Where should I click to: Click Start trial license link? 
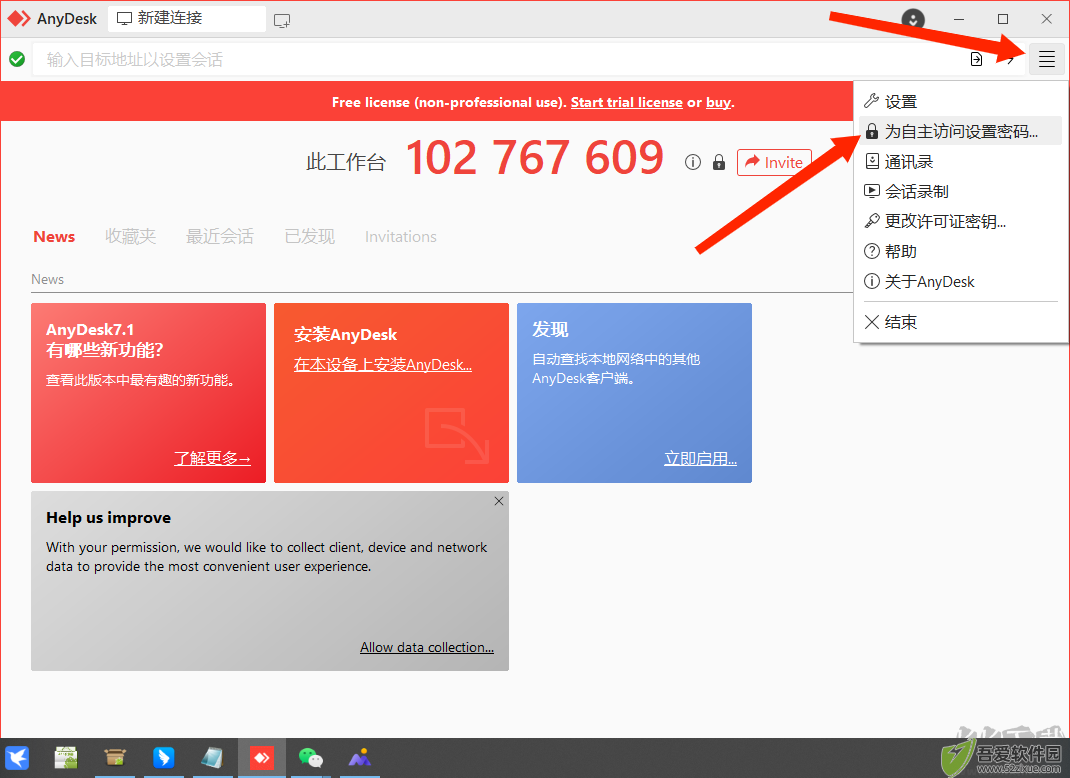click(x=626, y=102)
